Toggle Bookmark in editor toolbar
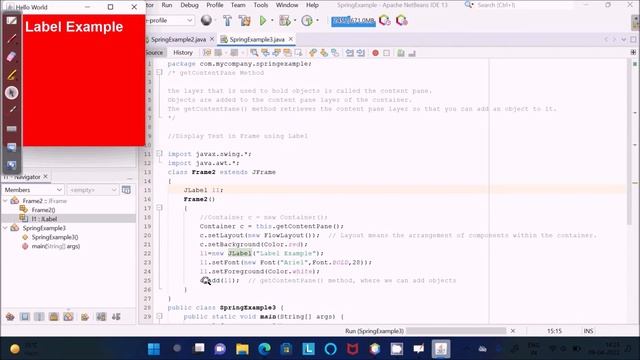The image size is (640, 360). tap(335, 53)
